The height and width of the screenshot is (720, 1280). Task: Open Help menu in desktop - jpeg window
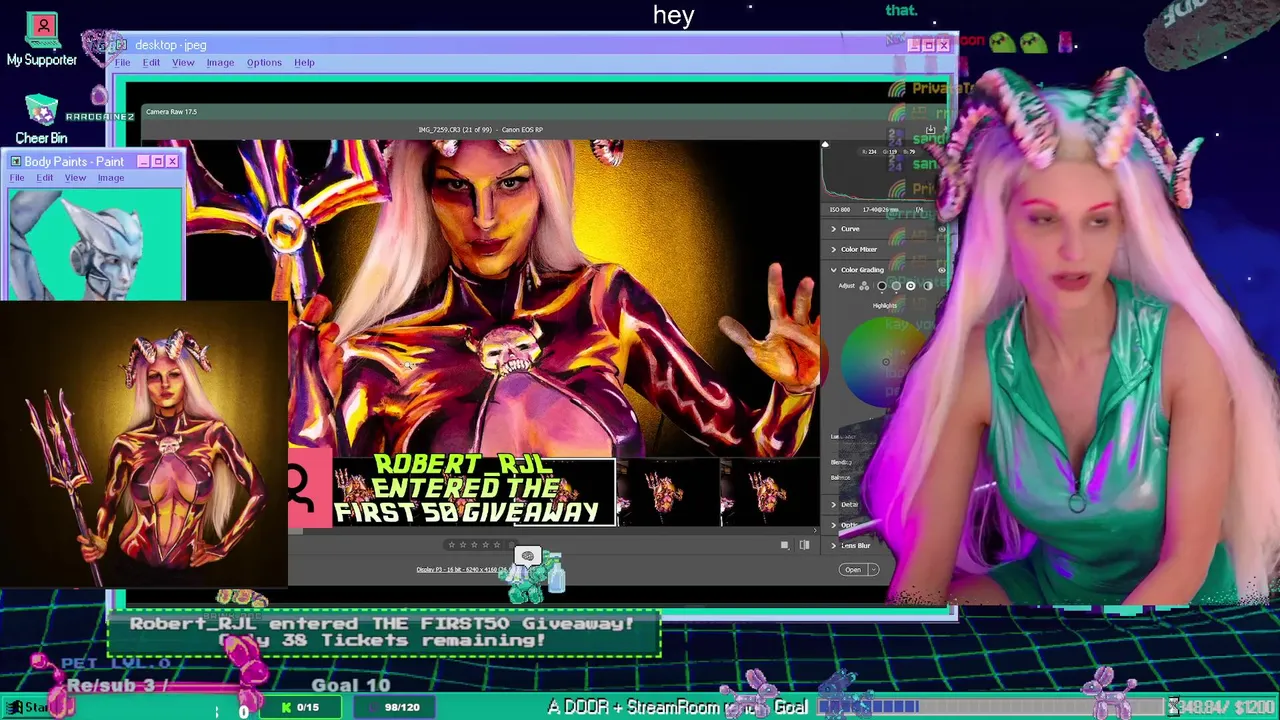(304, 62)
